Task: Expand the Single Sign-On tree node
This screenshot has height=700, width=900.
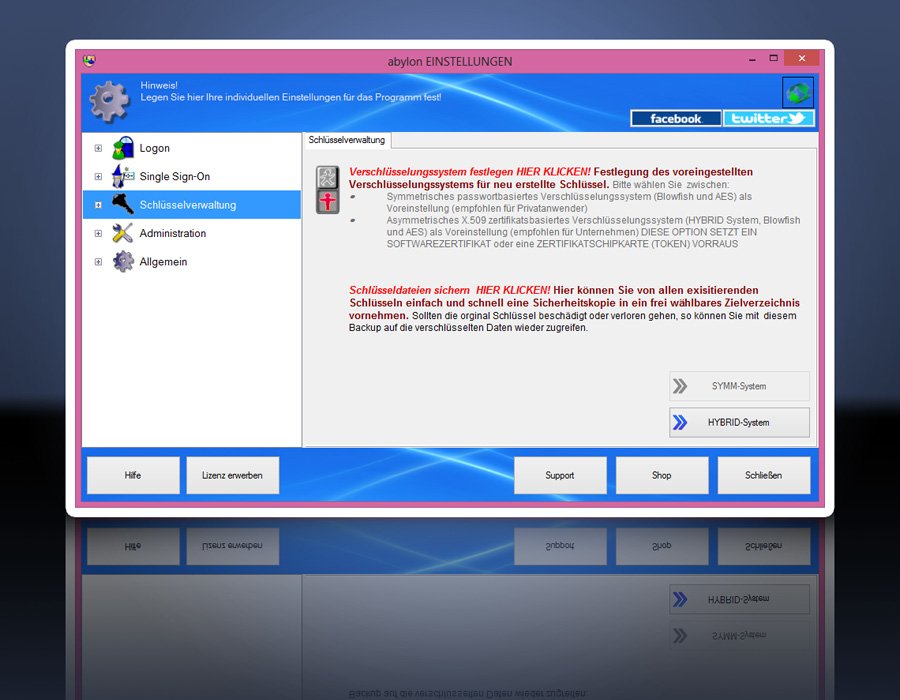Action: tap(98, 176)
